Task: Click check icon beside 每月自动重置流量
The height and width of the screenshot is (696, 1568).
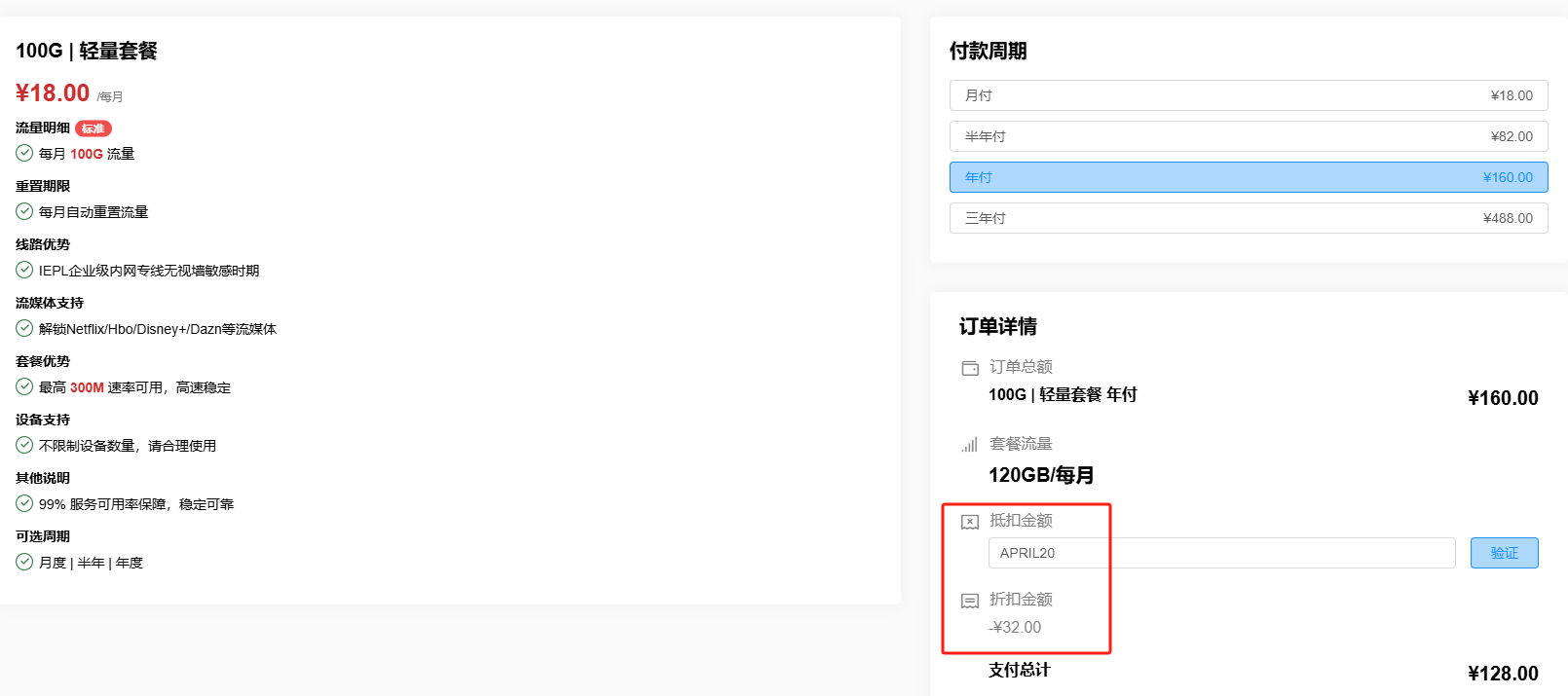Action: [x=24, y=211]
